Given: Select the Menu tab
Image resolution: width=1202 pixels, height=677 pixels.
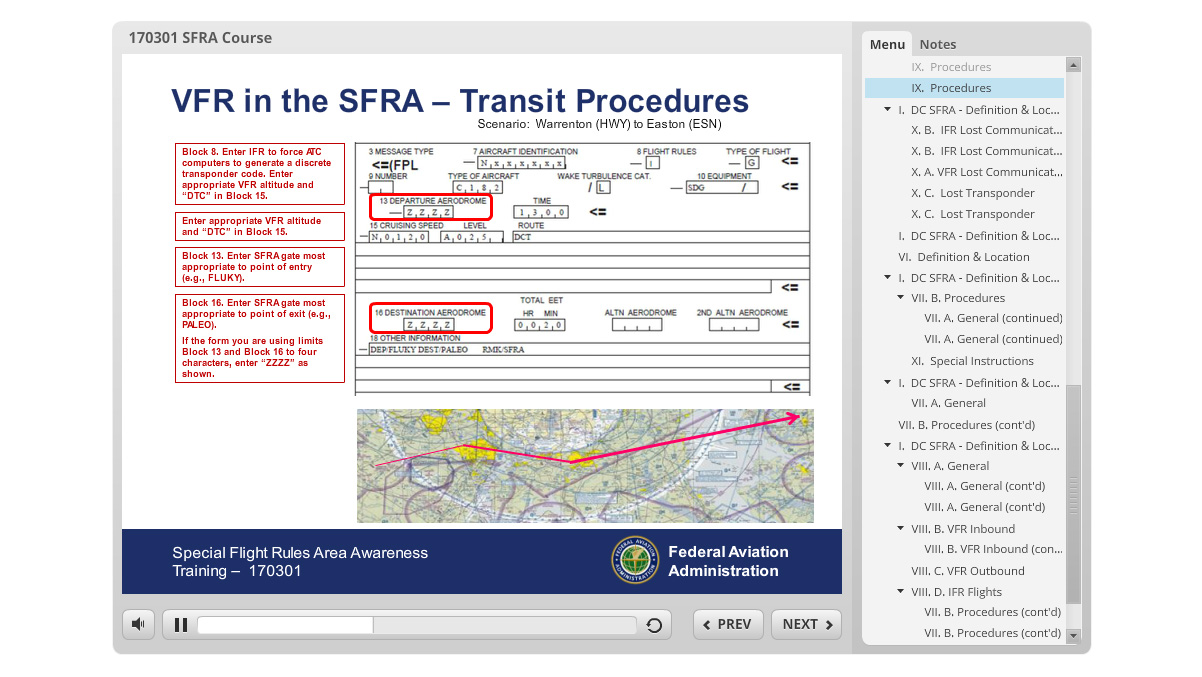Looking at the screenshot, I should pos(887,44).
